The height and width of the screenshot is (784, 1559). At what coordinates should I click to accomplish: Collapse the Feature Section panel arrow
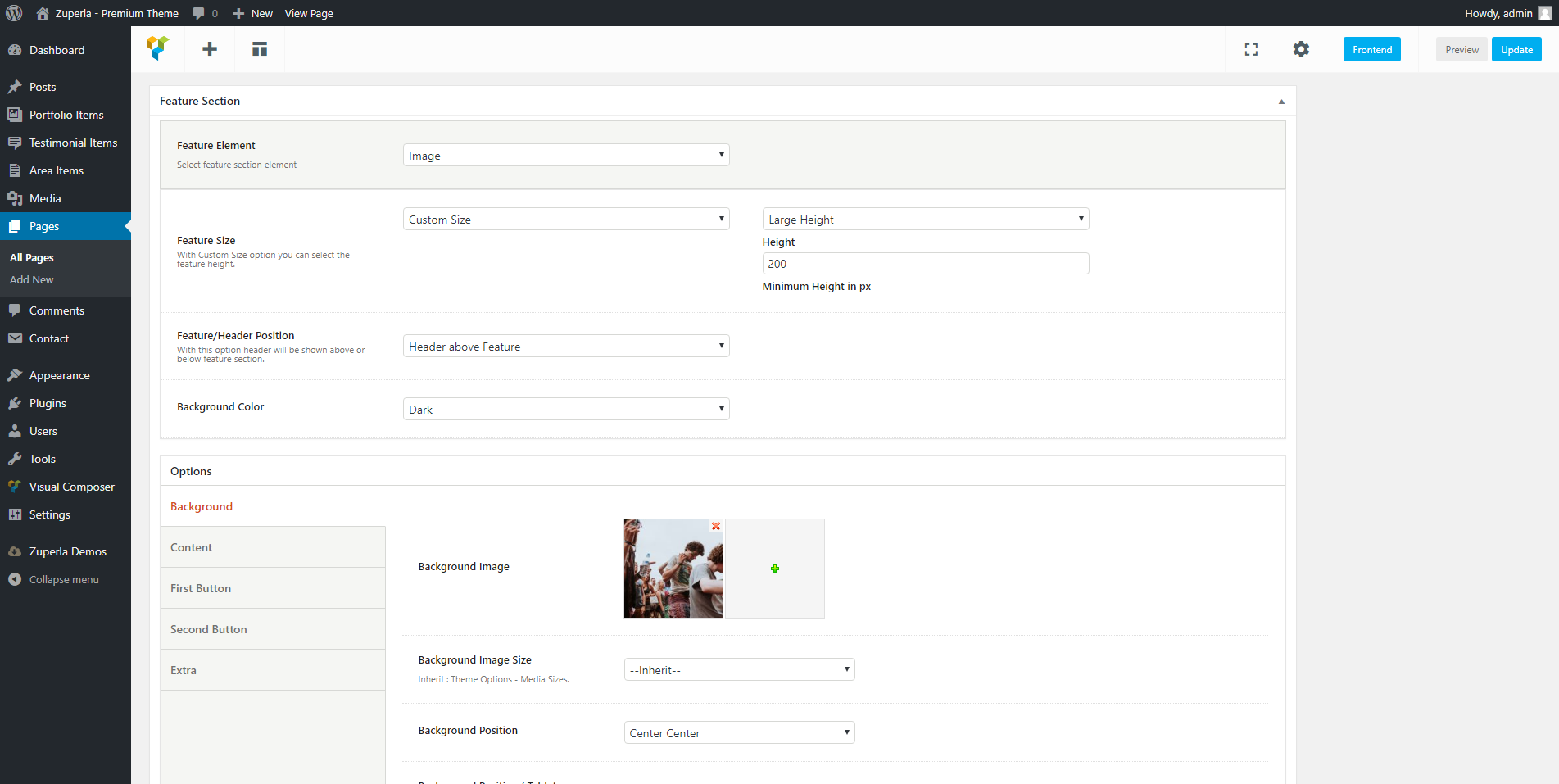click(1281, 102)
